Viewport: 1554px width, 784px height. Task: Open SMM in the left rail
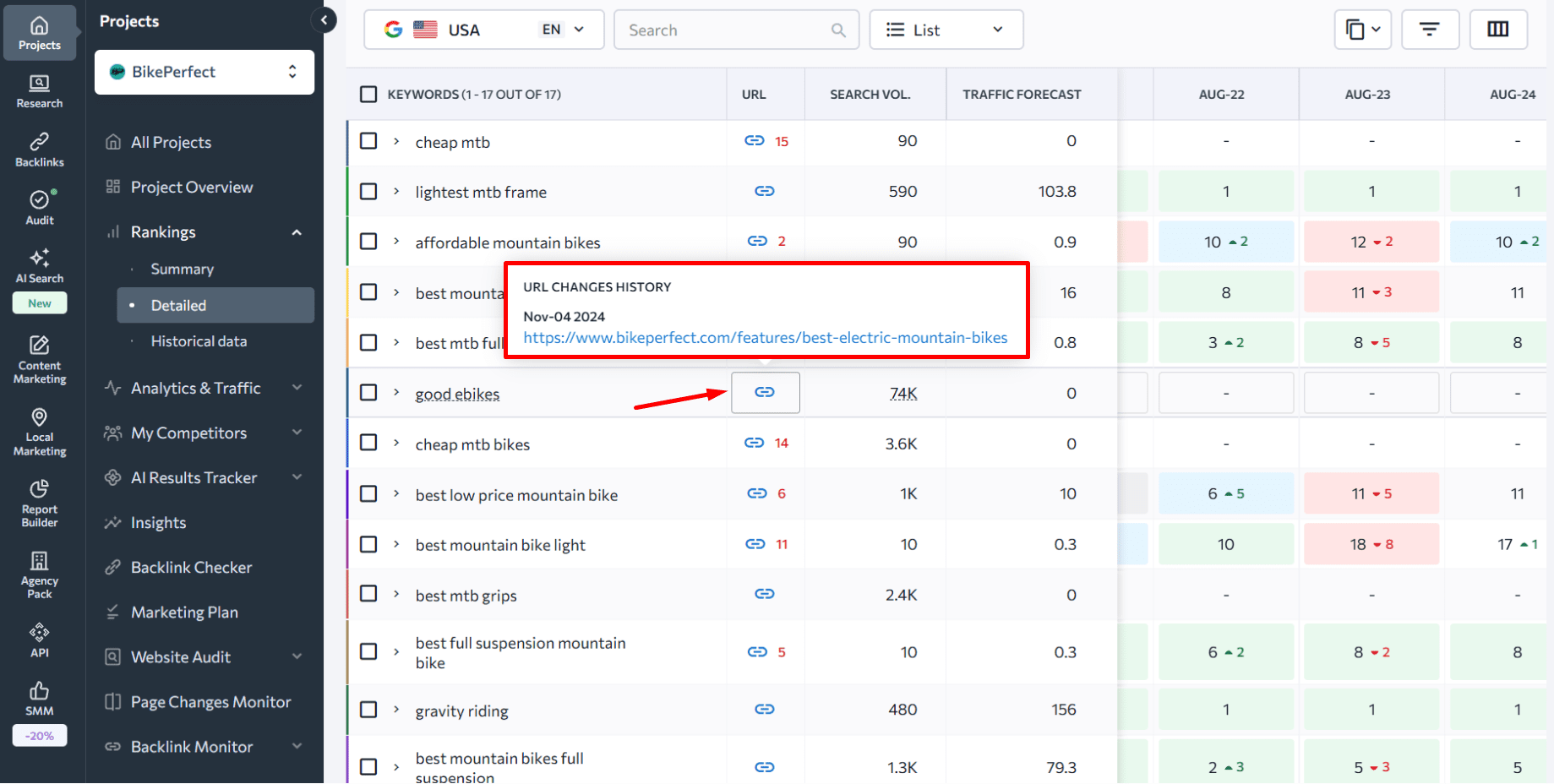pyautogui.click(x=39, y=699)
